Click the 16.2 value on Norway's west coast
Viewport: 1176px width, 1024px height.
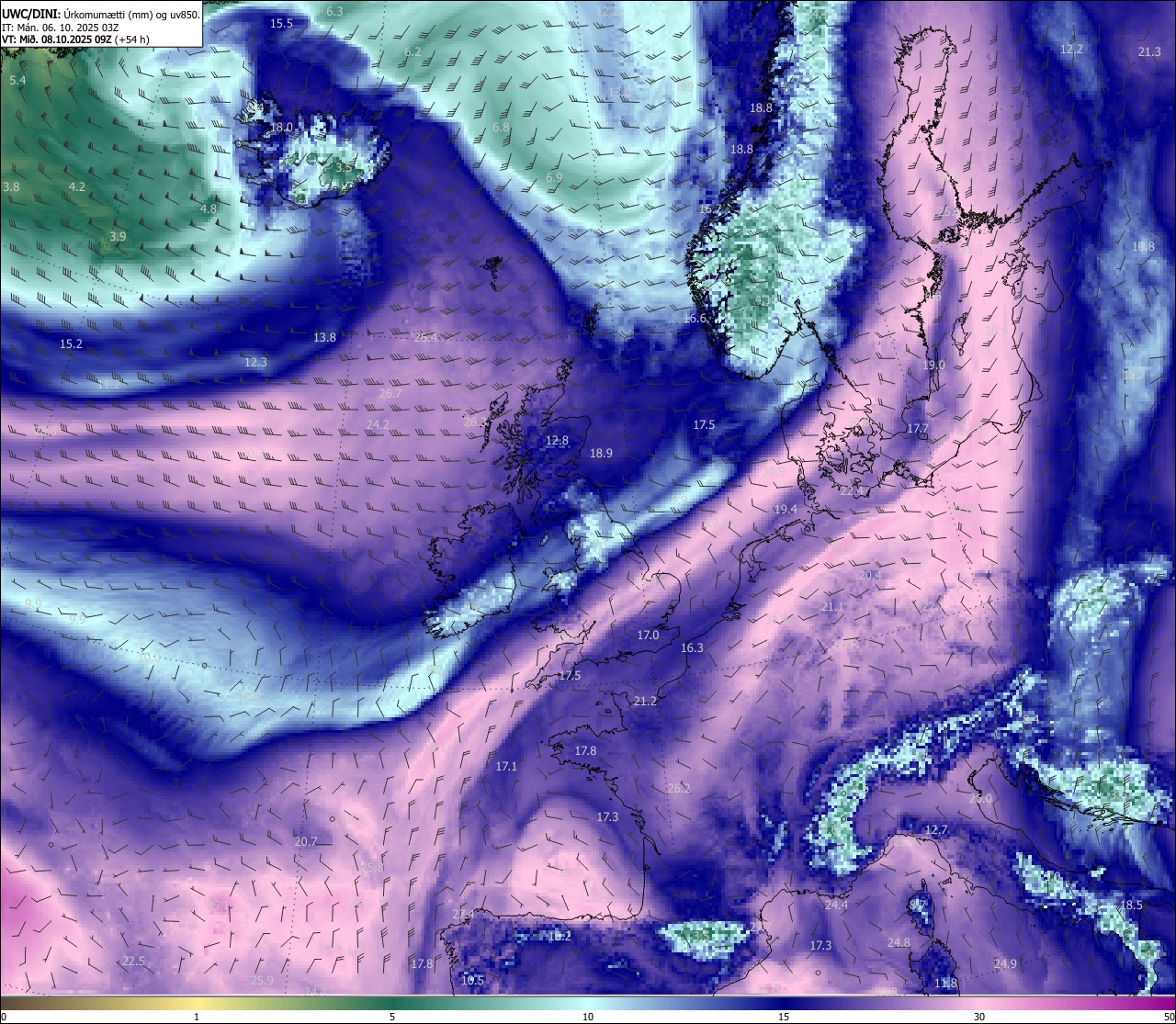(x=710, y=209)
